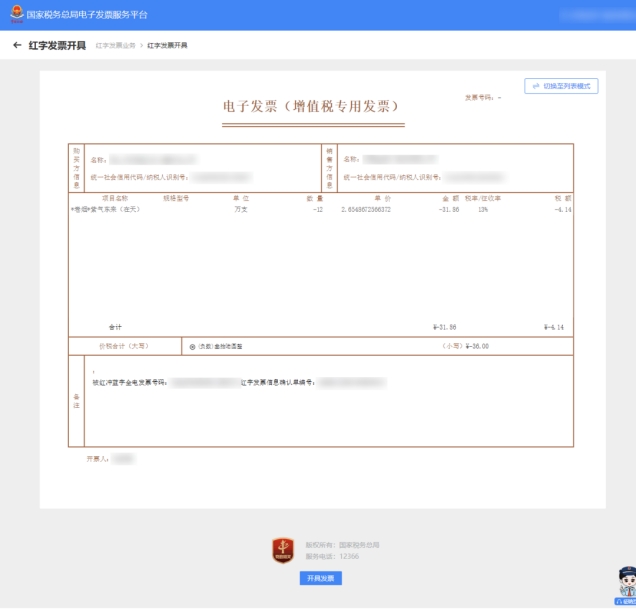Click the service phone number 12366
This screenshot has height=610, width=636.
348,555
